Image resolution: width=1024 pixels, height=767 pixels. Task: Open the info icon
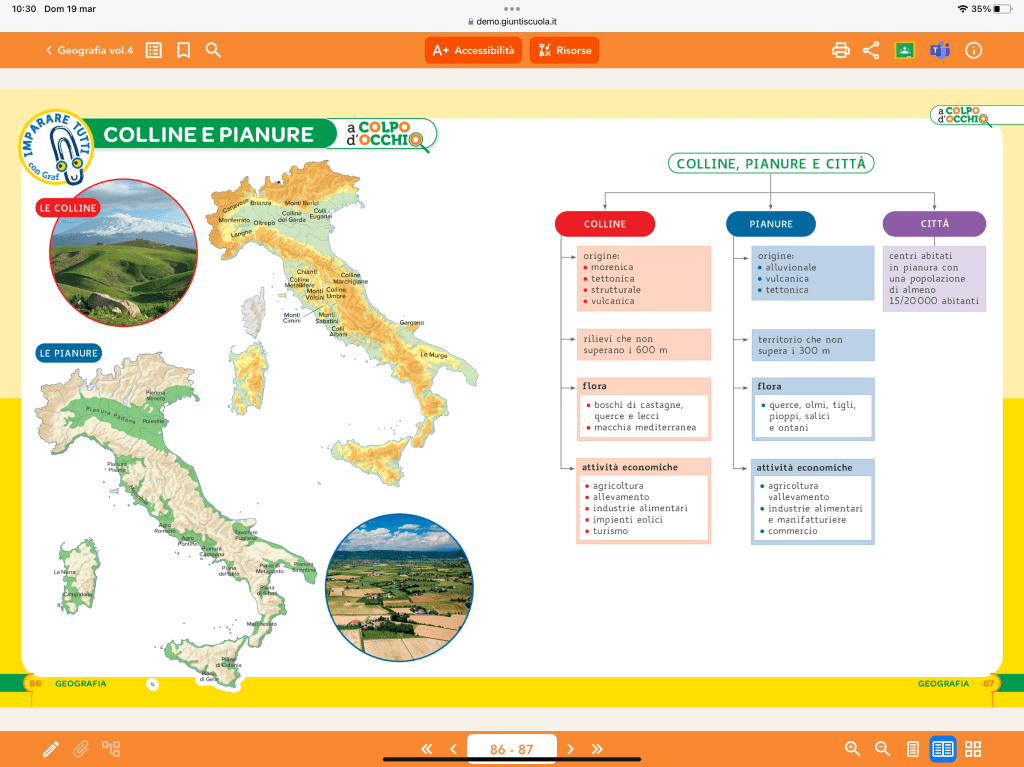pos(973,50)
